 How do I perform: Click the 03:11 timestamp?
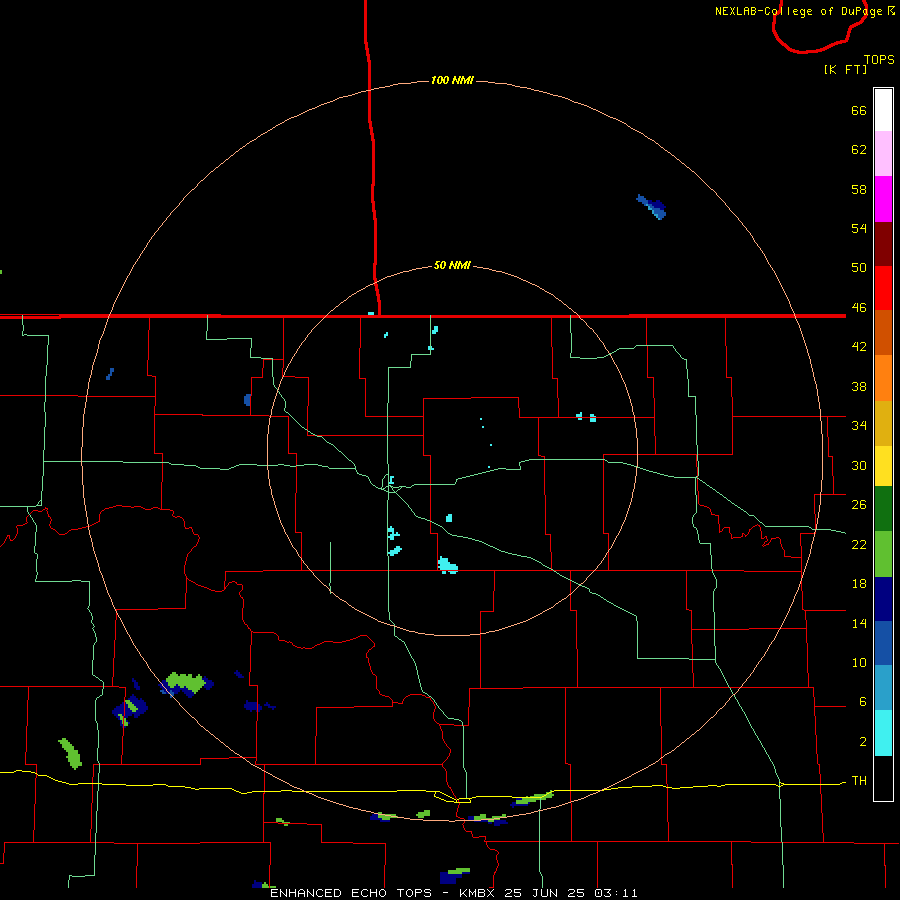coord(615,893)
